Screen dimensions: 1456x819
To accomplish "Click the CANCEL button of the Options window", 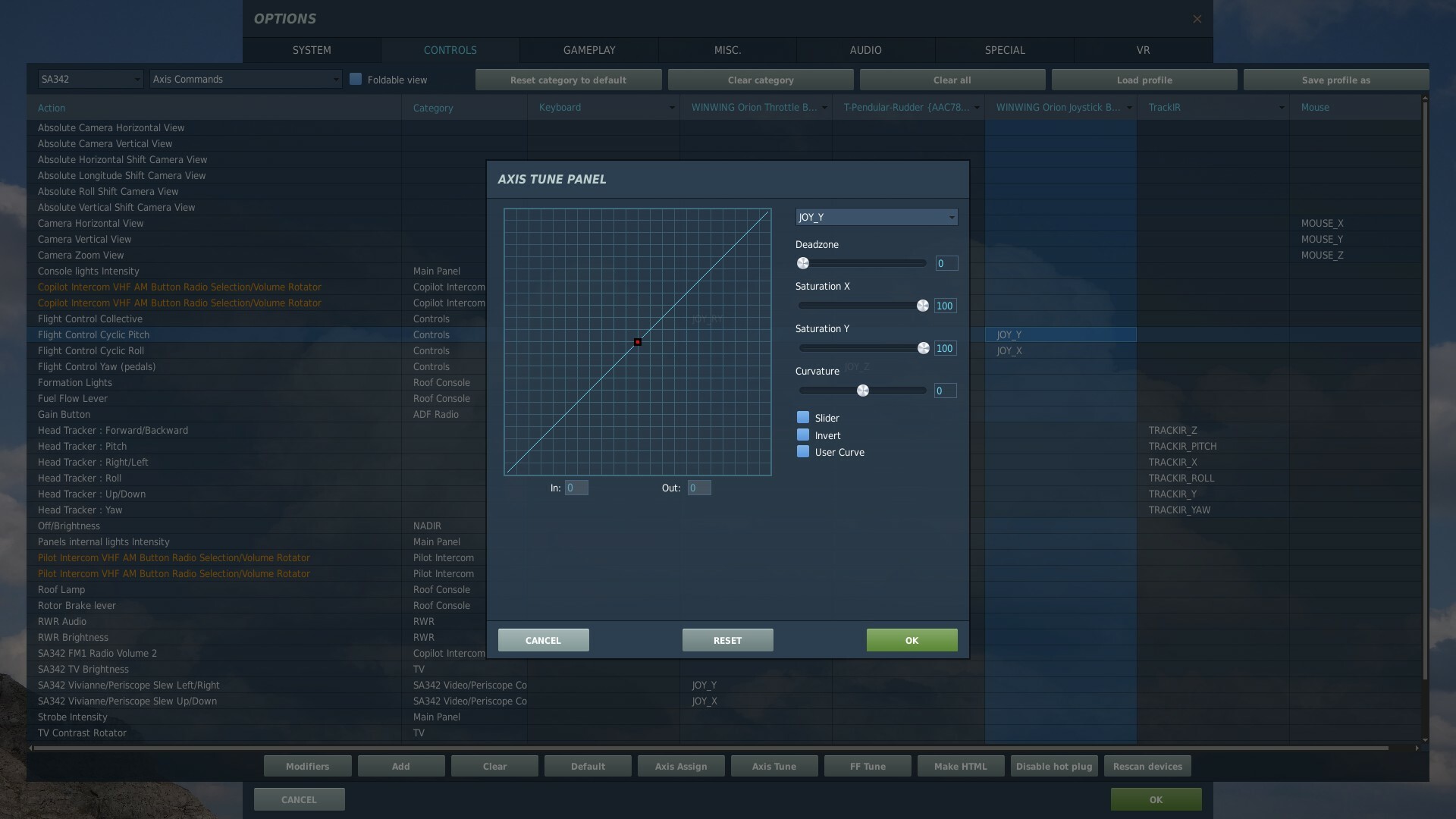I will (x=299, y=799).
